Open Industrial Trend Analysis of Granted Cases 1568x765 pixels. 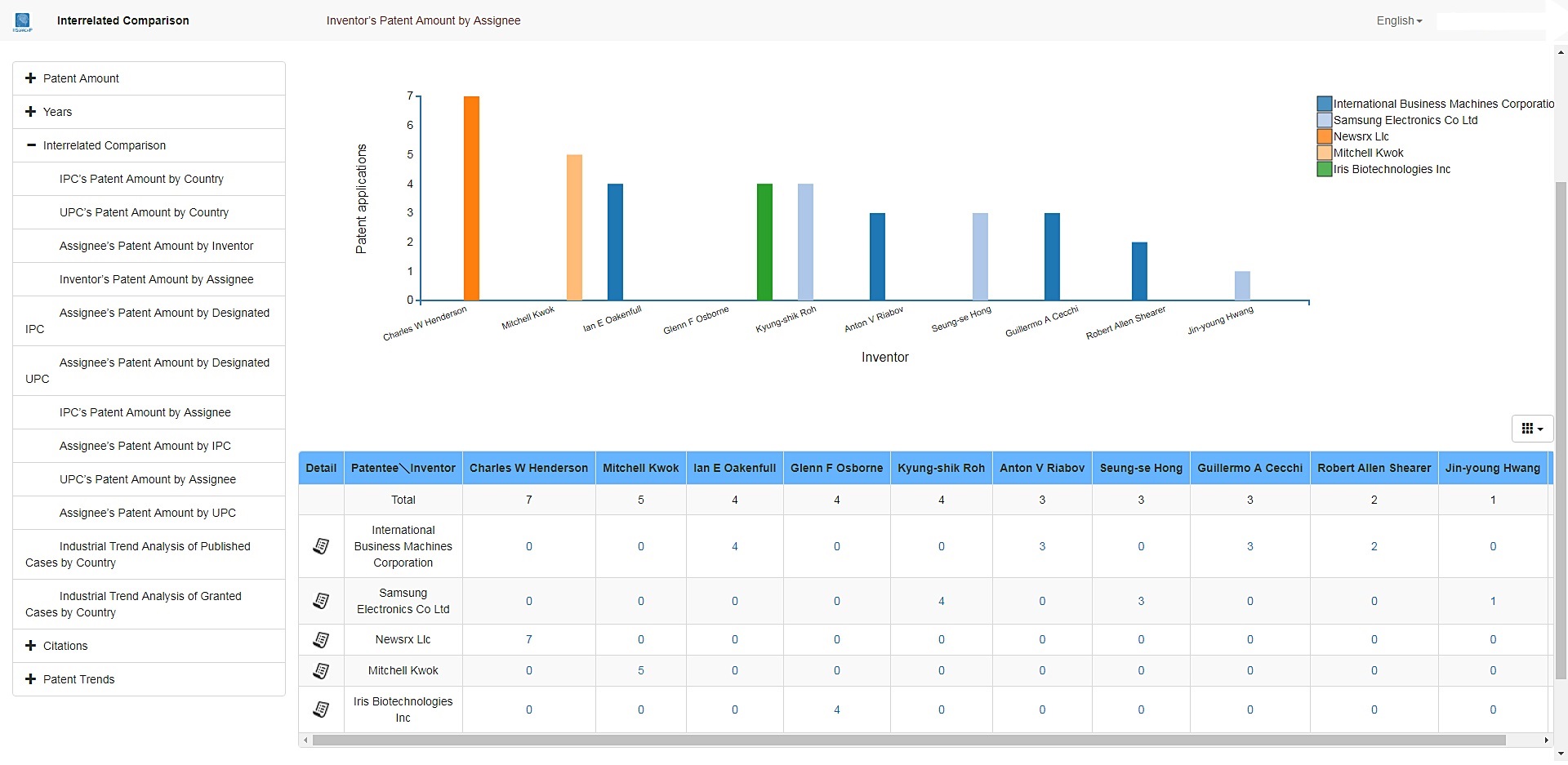pyautogui.click(x=149, y=604)
